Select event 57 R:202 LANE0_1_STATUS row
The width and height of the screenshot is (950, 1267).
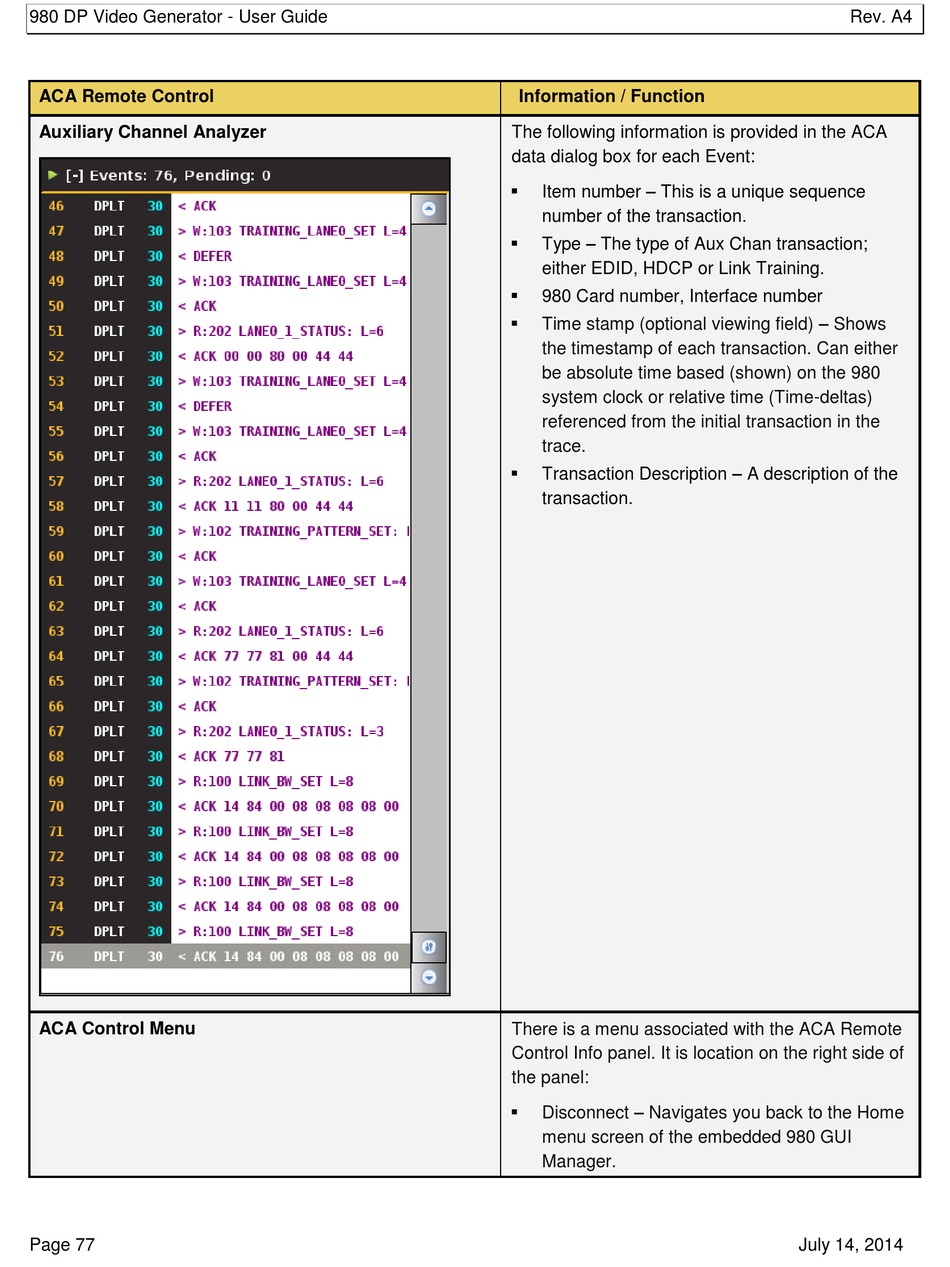point(226,481)
